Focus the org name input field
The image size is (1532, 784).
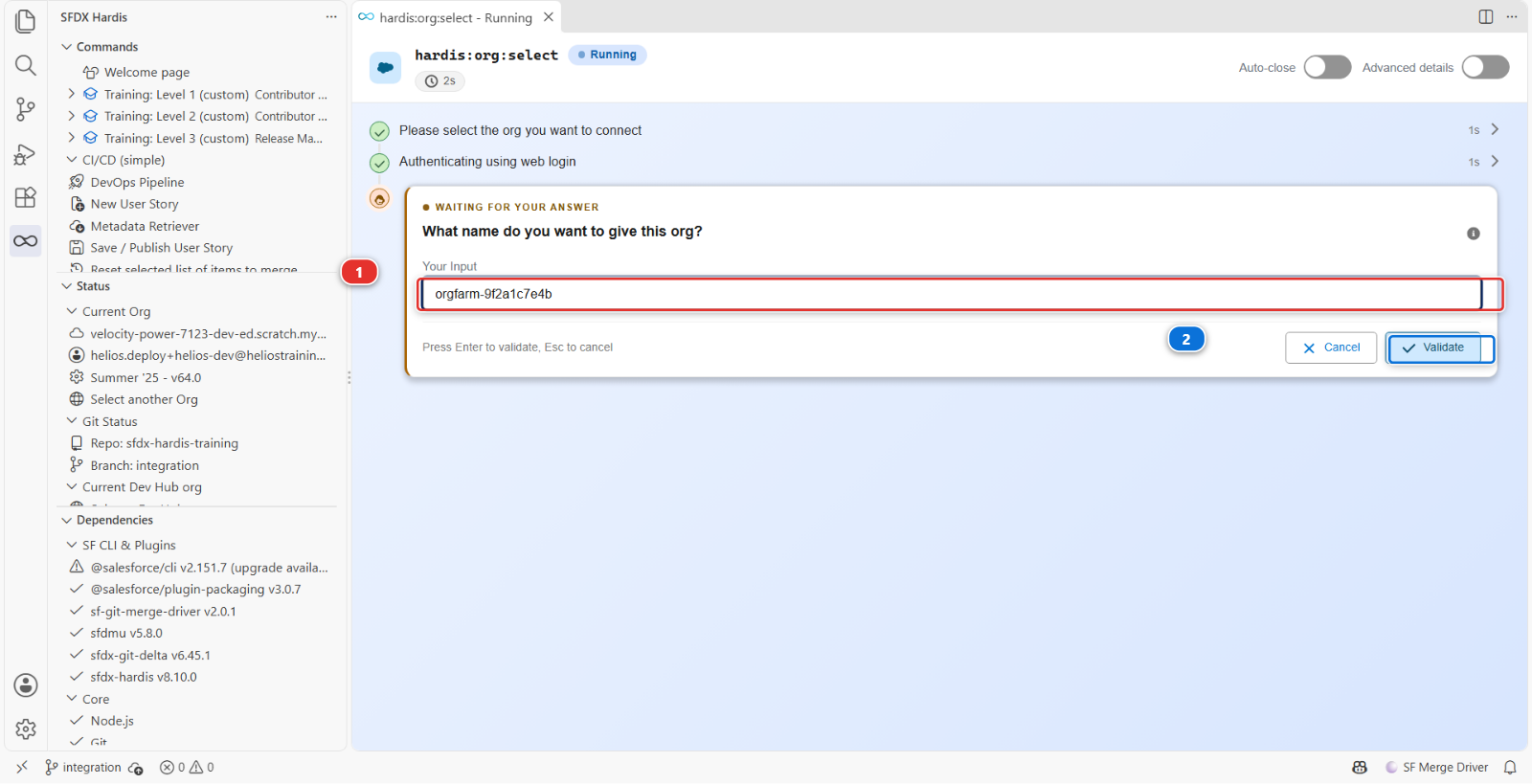pos(952,294)
